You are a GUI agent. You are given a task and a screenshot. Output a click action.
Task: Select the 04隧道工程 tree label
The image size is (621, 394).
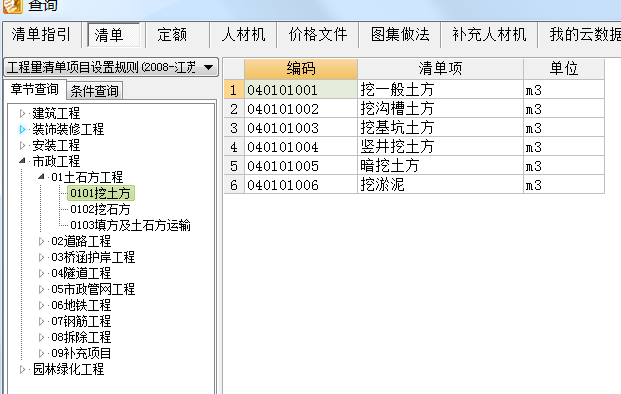click(81, 273)
